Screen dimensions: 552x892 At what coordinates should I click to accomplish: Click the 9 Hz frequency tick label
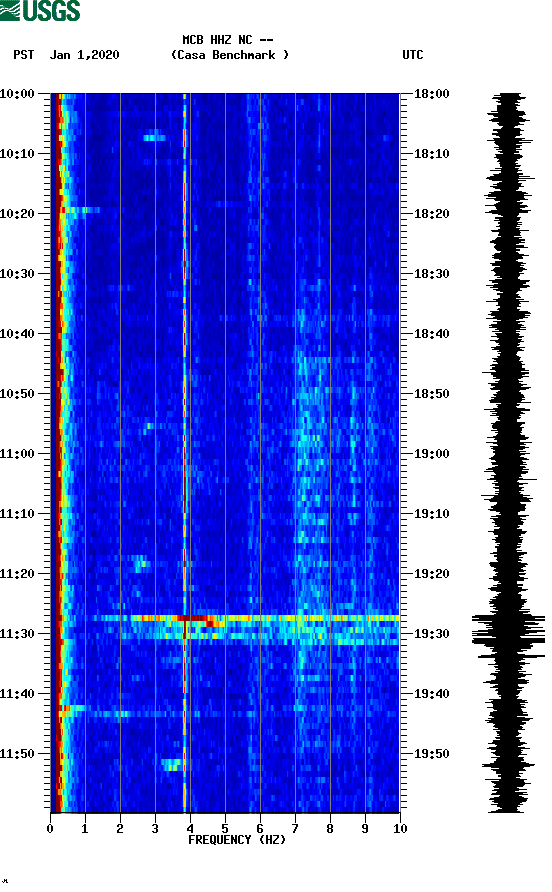[365, 829]
